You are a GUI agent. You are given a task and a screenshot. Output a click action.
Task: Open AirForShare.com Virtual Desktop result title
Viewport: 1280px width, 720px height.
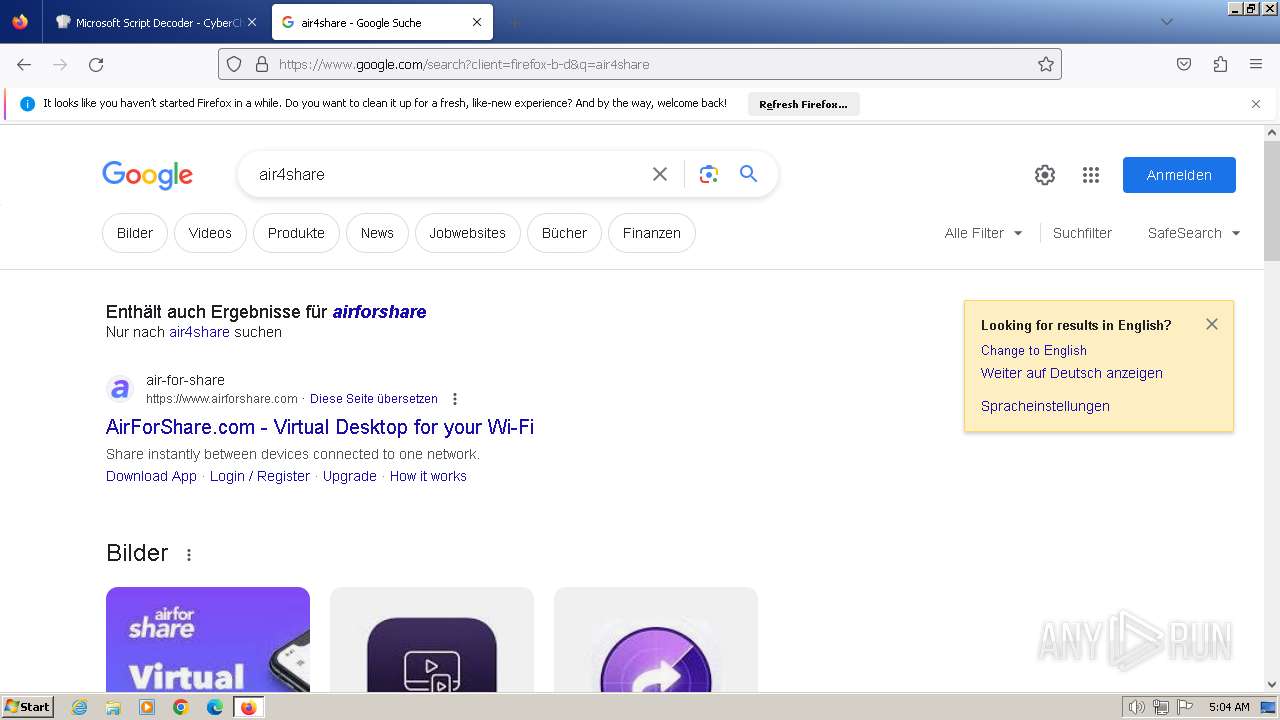coord(320,427)
